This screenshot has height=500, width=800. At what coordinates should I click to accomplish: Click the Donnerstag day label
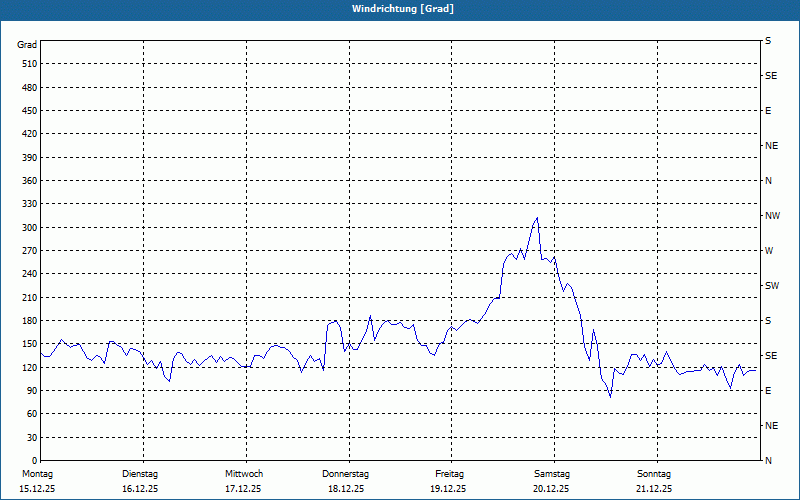coord(346,474)
